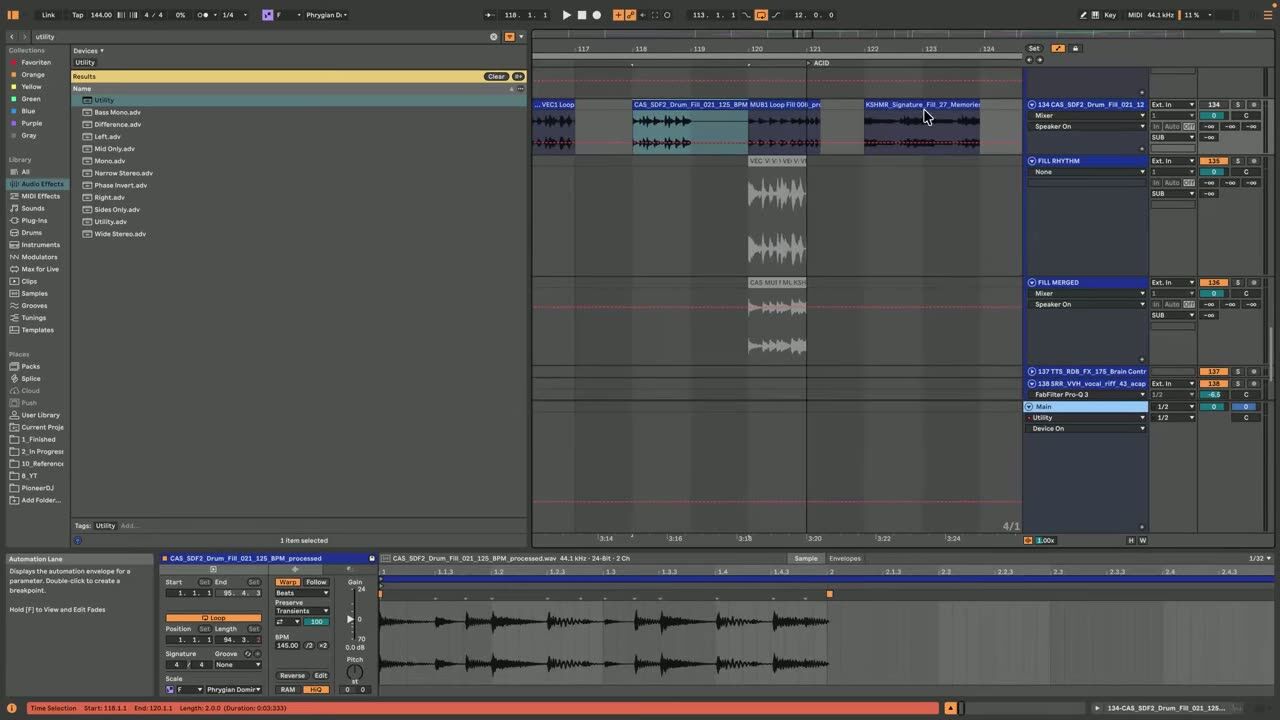Click the clip Pitch knob
This screenshot has height=720, width=1280.
(x=355, y=672)
